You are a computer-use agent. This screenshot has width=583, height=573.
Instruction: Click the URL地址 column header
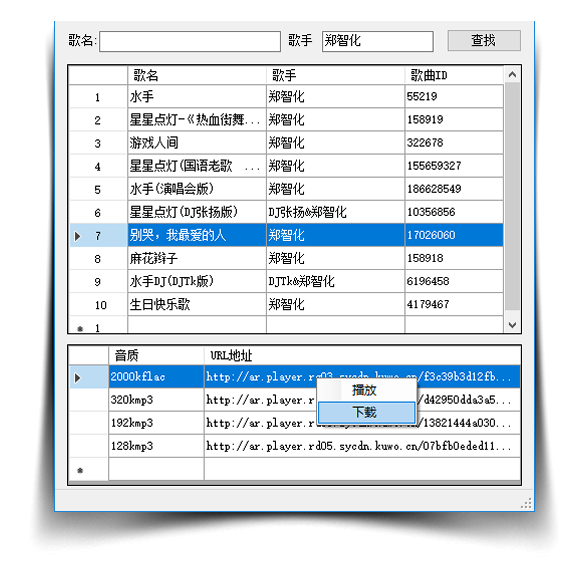[362, 355]
